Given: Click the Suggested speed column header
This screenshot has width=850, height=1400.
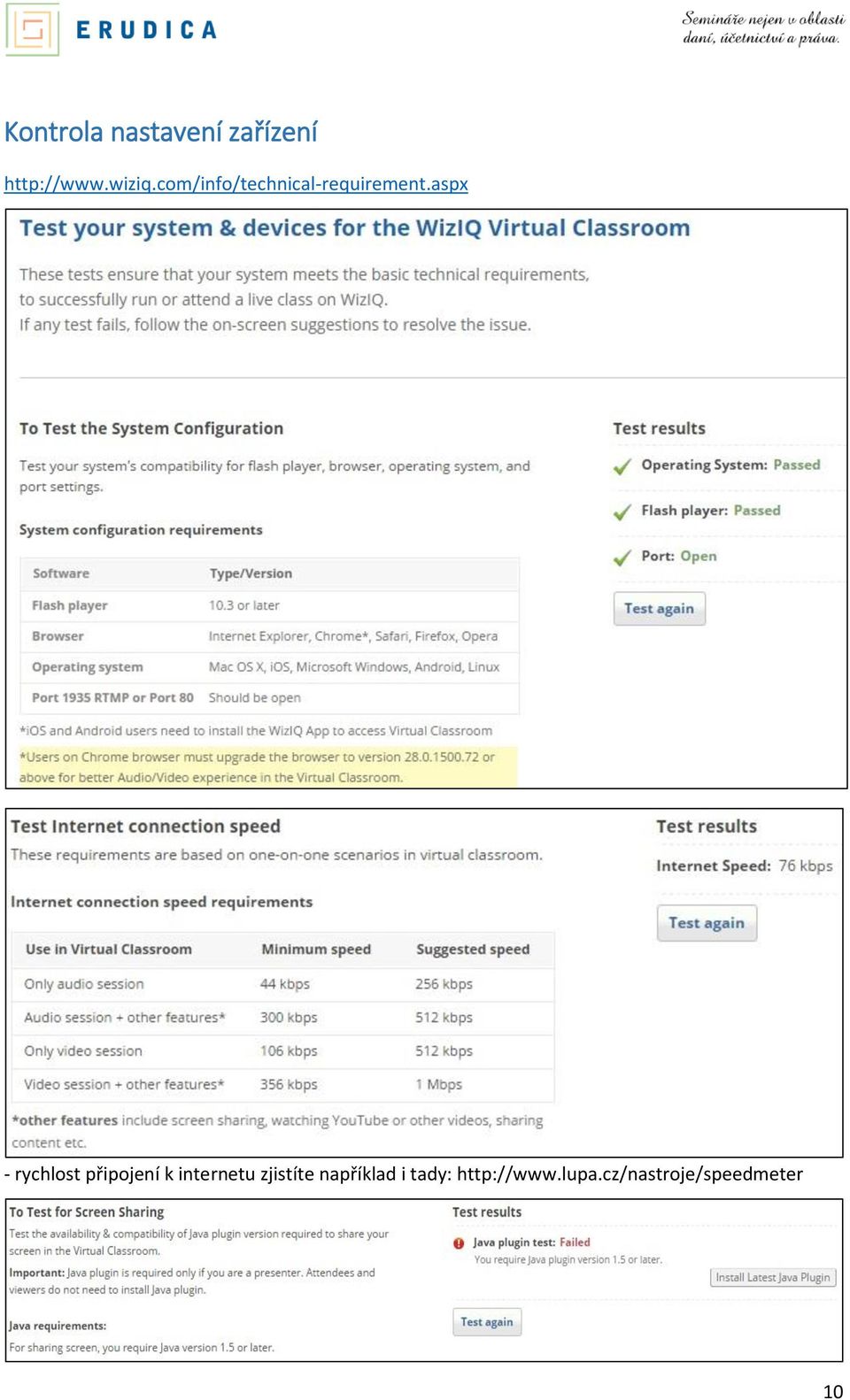Looking at the screenshot, I should click(x=473, y=949).
